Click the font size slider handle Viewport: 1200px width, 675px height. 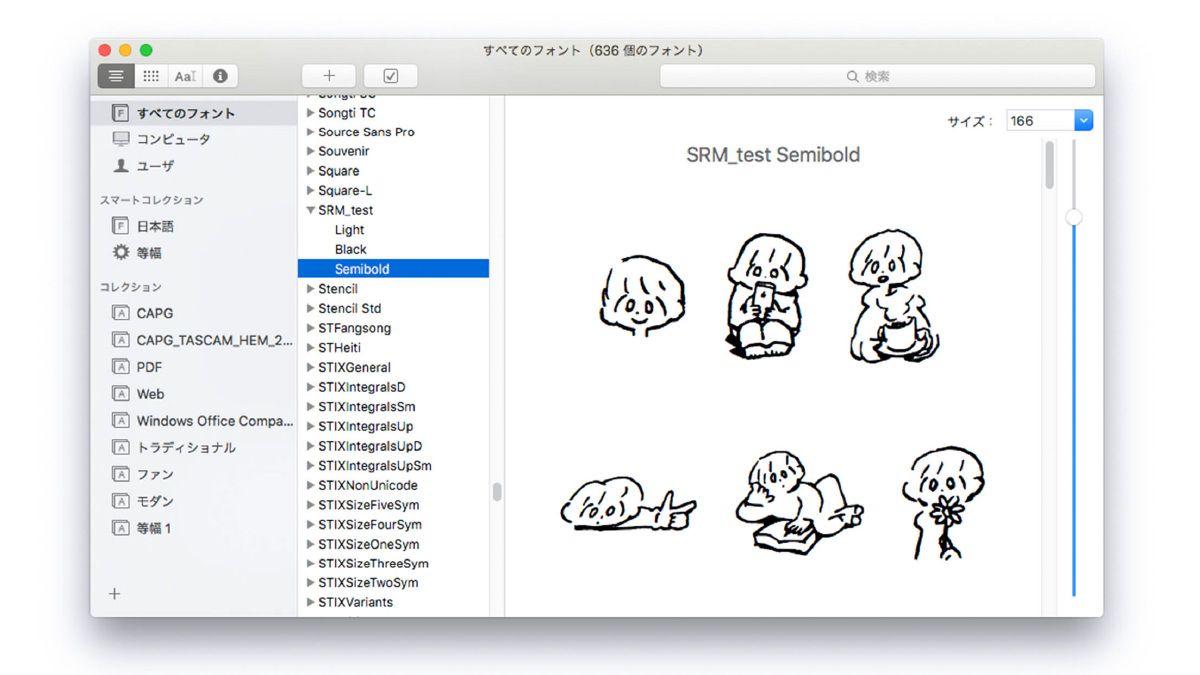[x=1074, y=217]
